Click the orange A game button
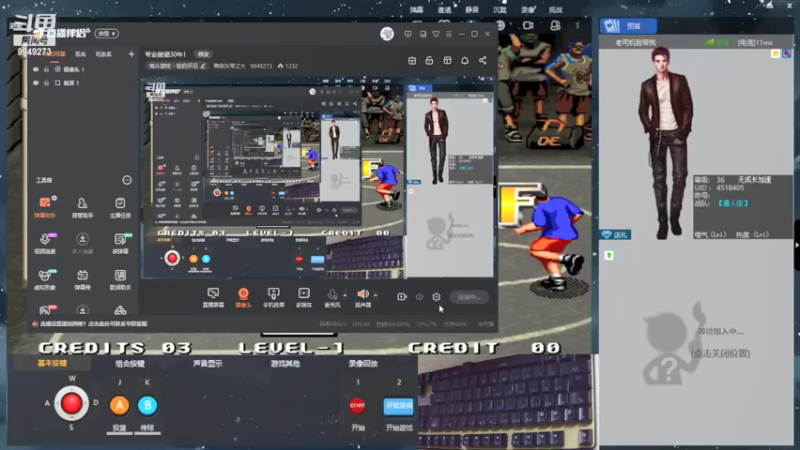This screenshot has height=450, width=800. 119,406
